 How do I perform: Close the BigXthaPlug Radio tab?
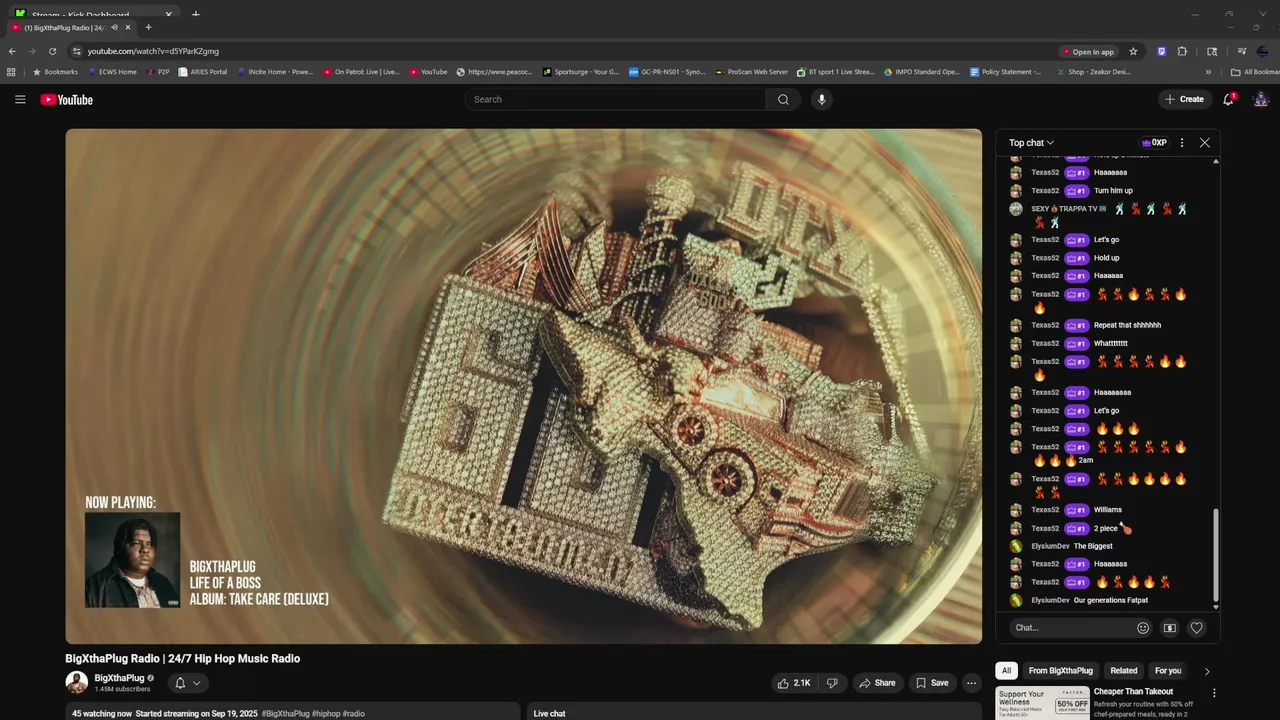(129, 27)
